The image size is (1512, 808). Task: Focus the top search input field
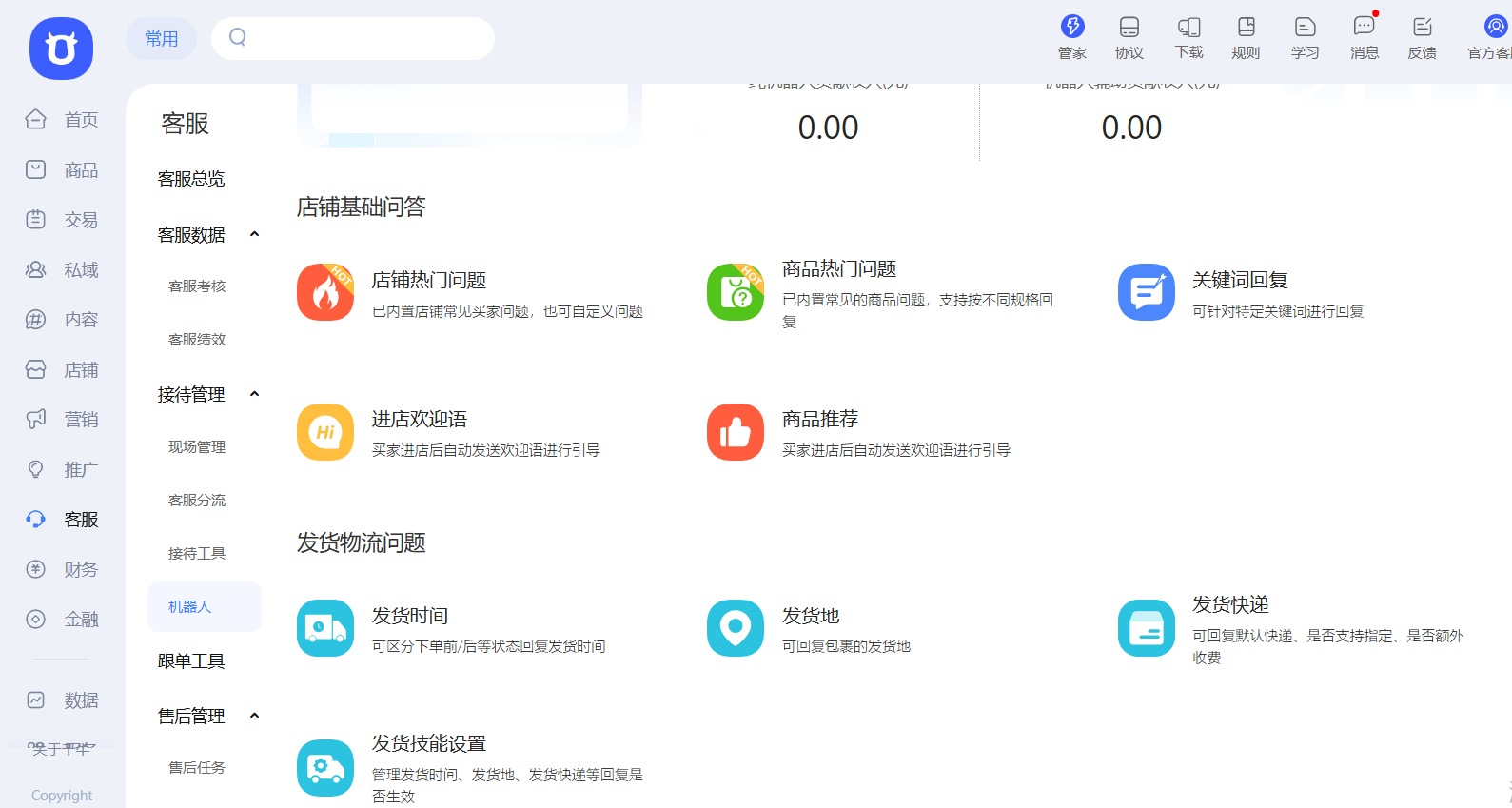(x=353, y=38)
